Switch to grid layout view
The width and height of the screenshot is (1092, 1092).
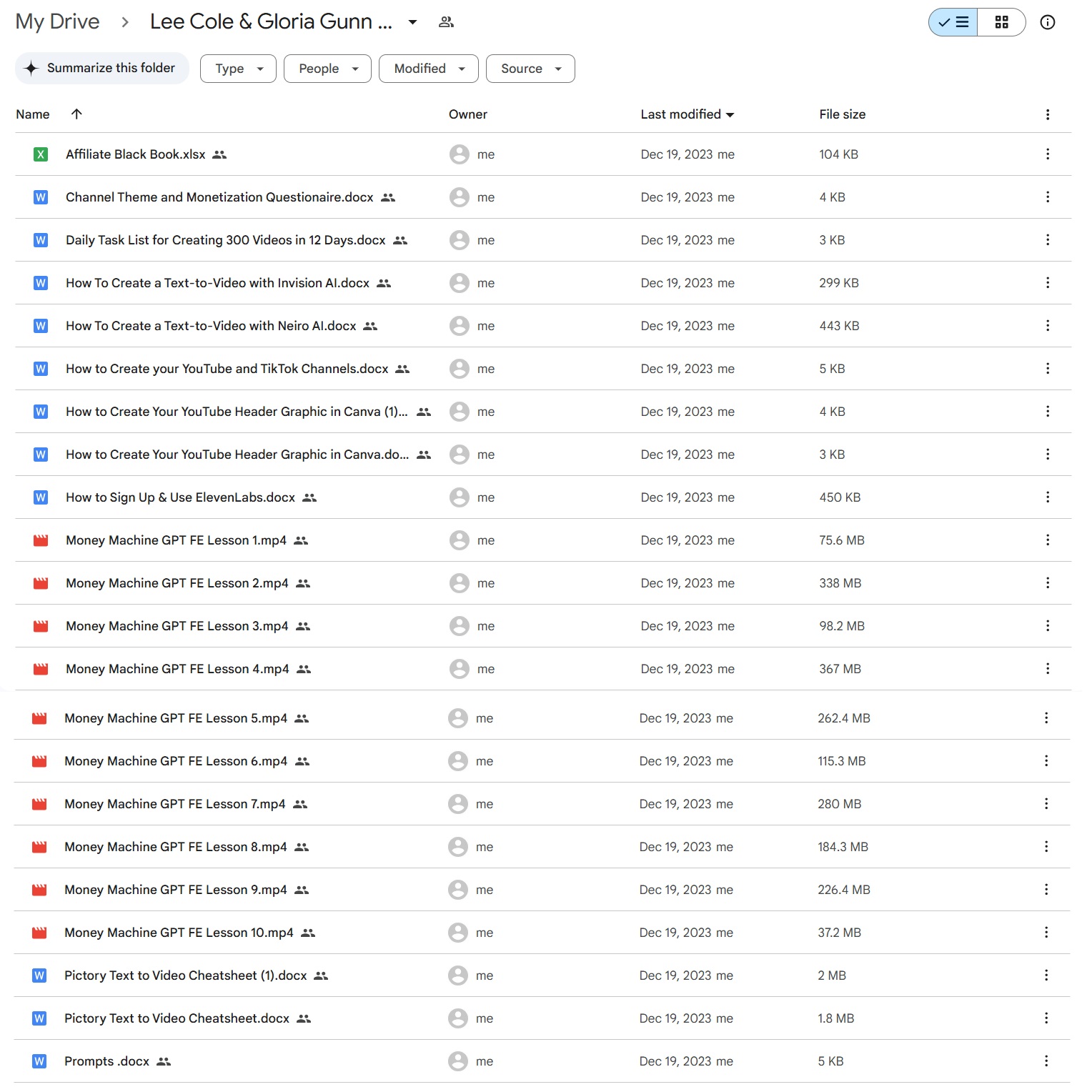coord(1001,22)
